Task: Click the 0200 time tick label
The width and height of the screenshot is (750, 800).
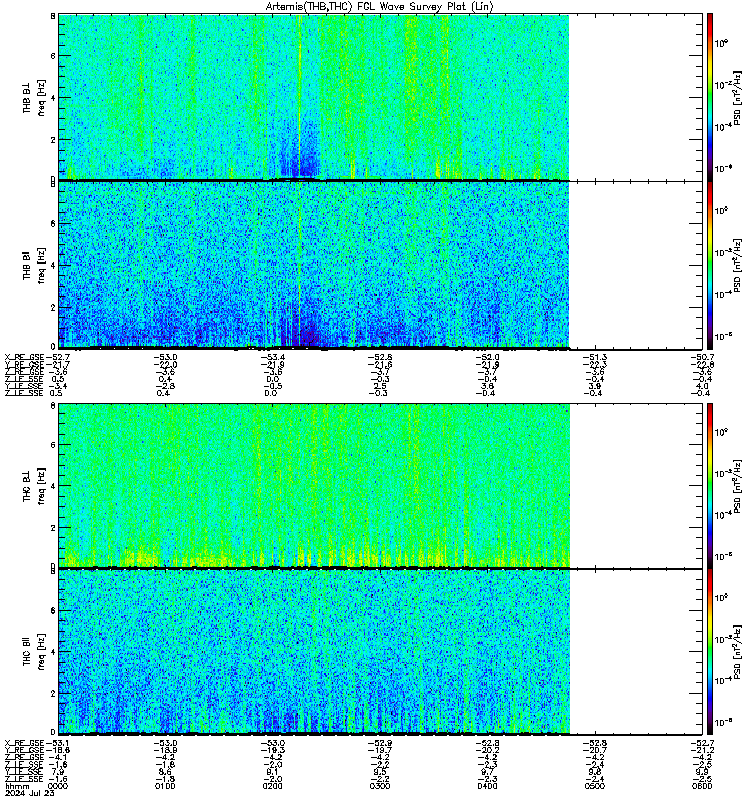Action: pos(272,786)
